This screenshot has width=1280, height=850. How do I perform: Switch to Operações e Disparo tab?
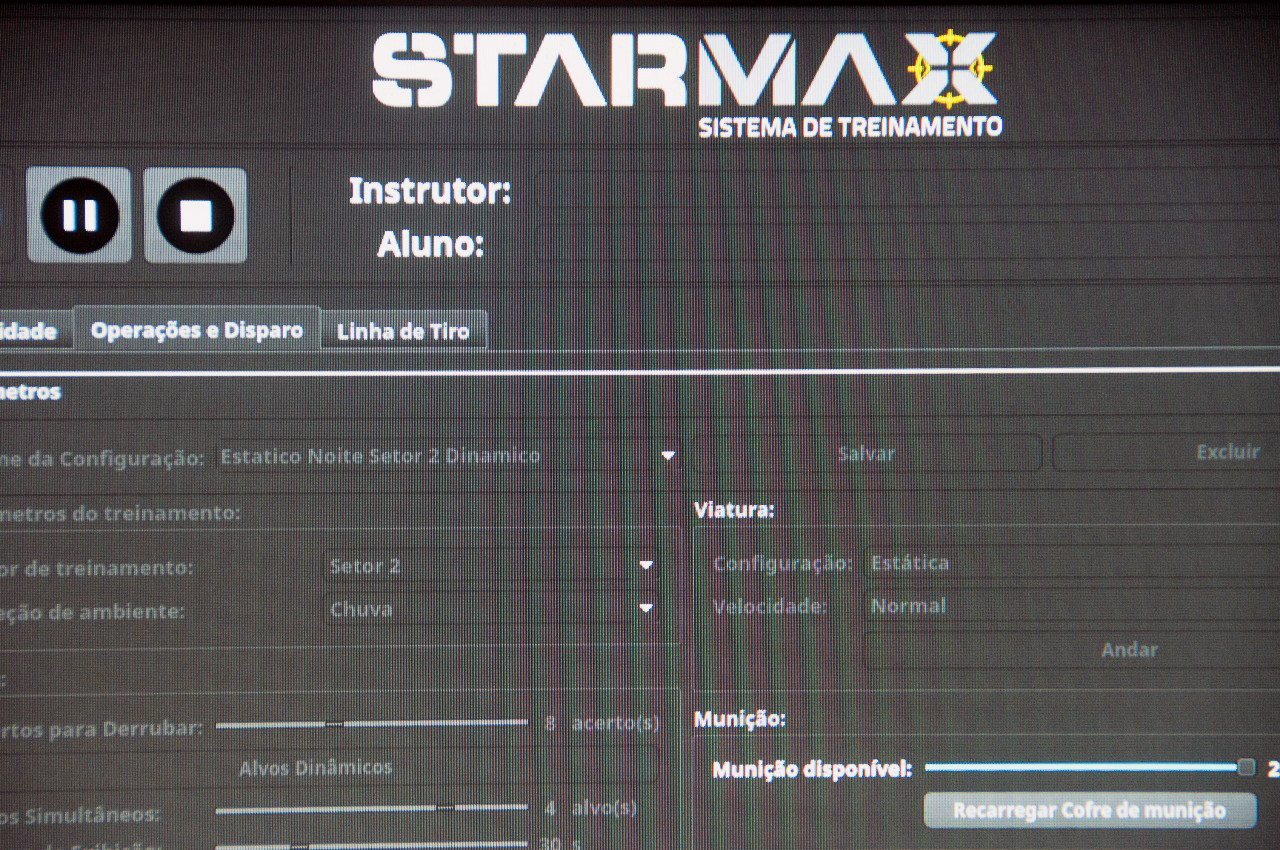[x=197, y=329]
